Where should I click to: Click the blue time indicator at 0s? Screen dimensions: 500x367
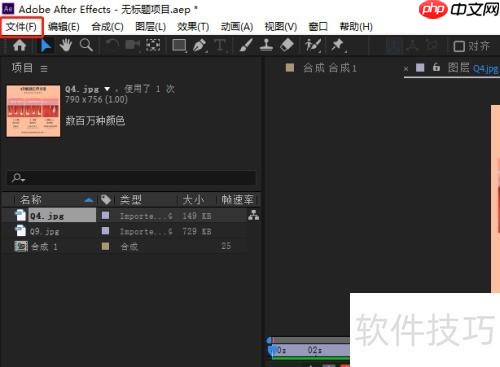(272, 350)
